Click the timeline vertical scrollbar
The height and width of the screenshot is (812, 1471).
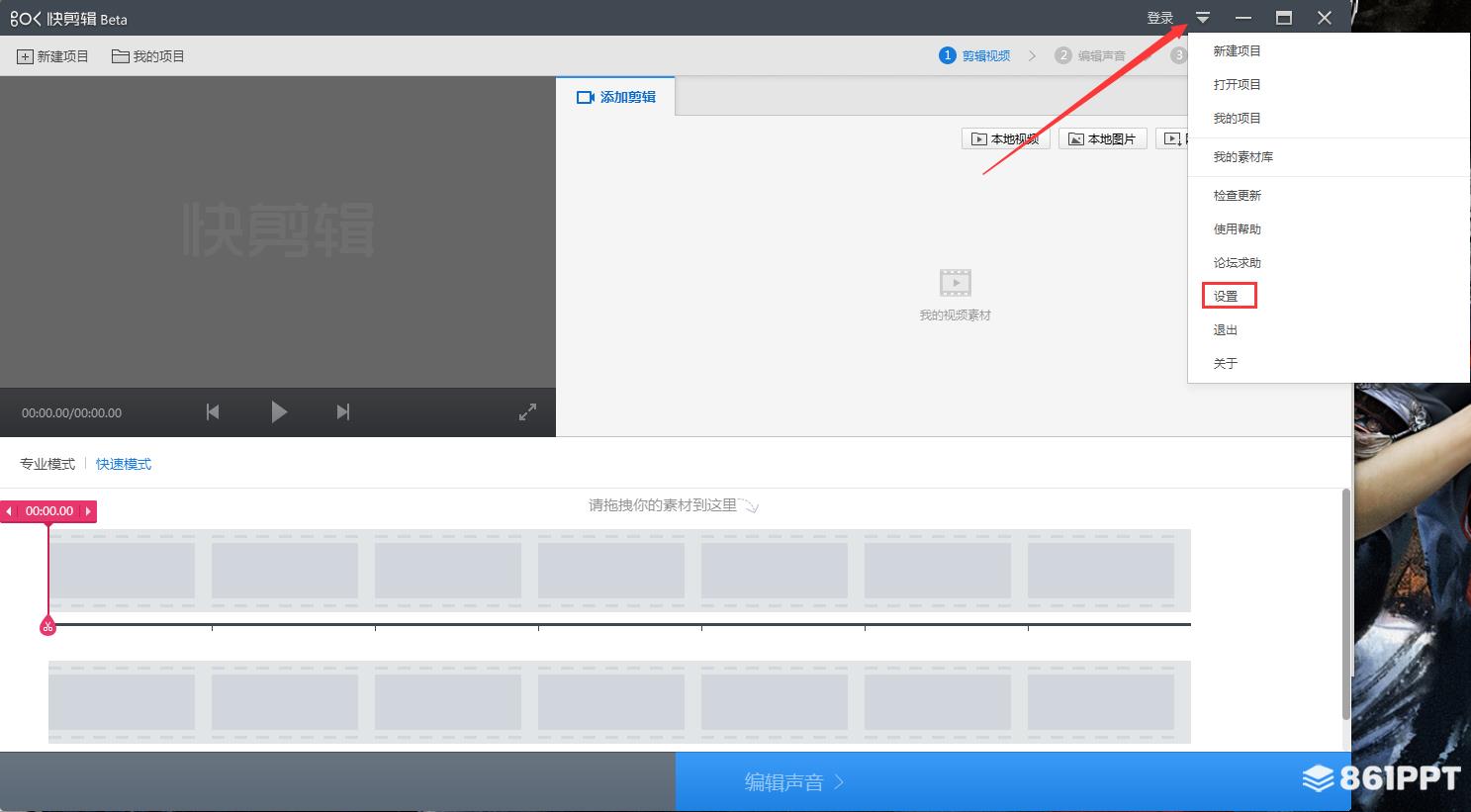tap(1345, 603)
